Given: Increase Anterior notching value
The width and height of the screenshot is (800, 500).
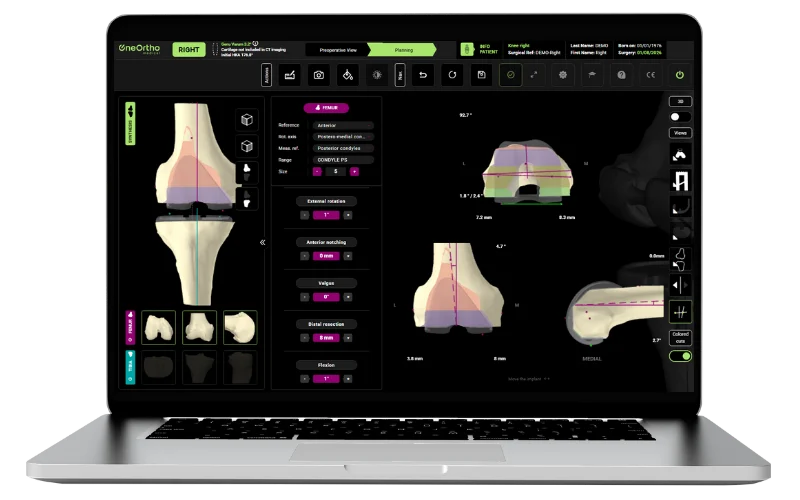Looking at the screenshot, I should click(x=348, y=256).
